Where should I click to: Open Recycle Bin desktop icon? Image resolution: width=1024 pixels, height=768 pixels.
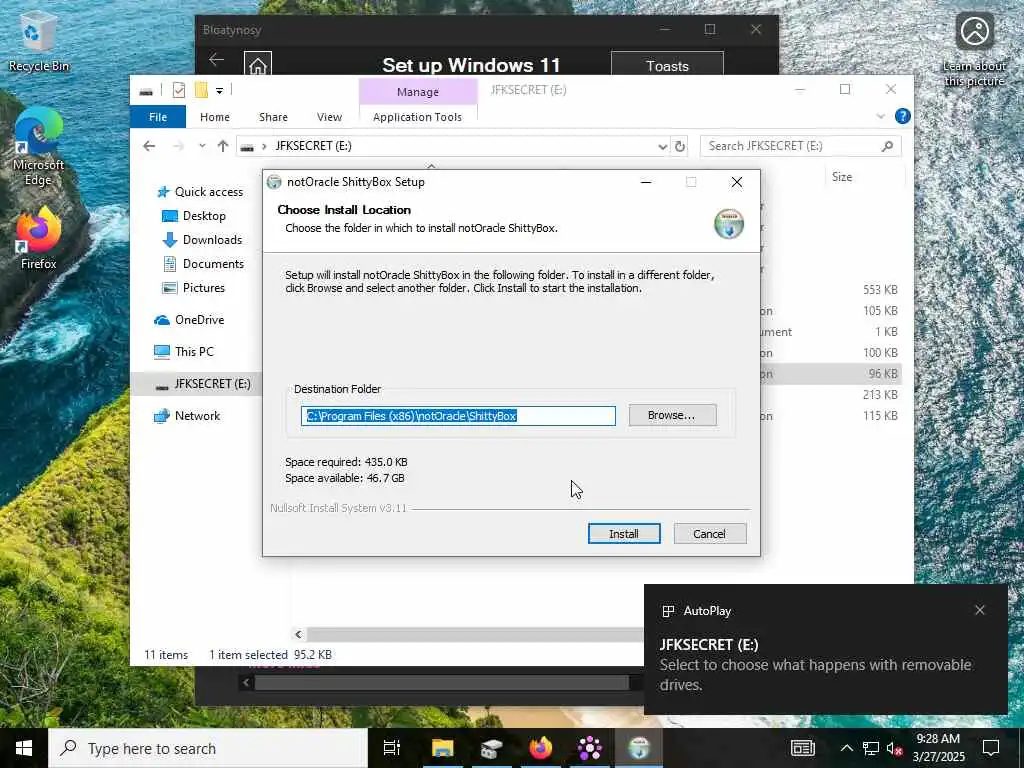click(x=38, y=43)
